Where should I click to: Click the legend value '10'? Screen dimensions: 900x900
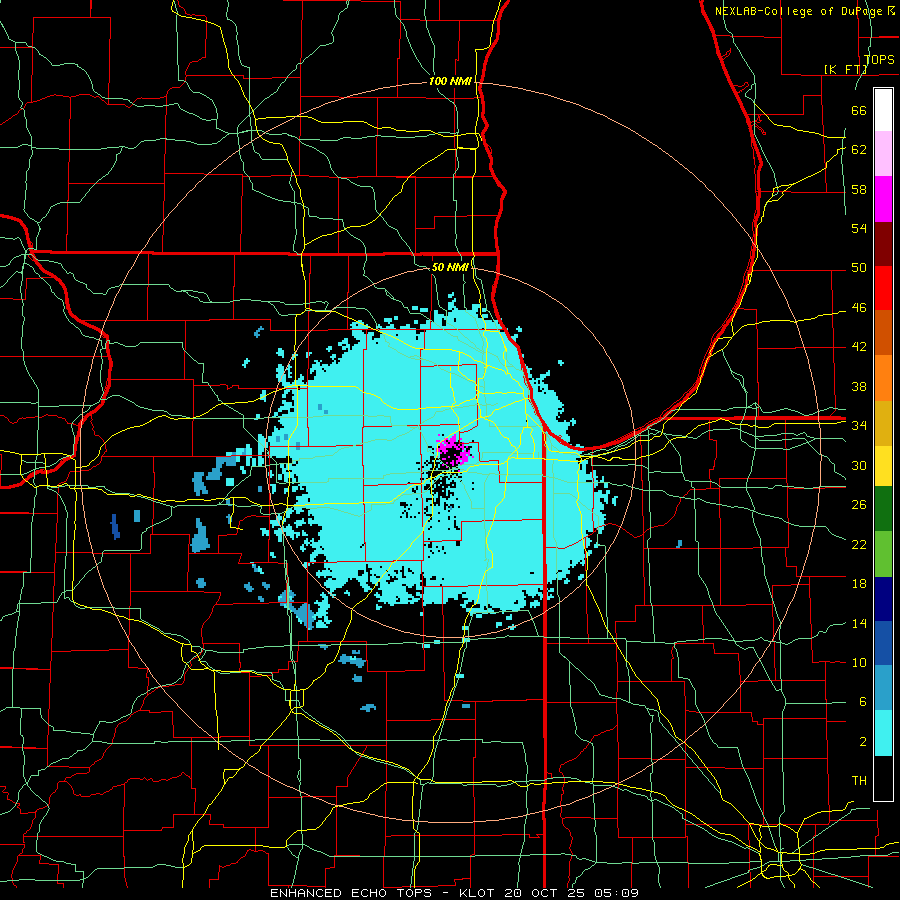[x=859, y=662]
